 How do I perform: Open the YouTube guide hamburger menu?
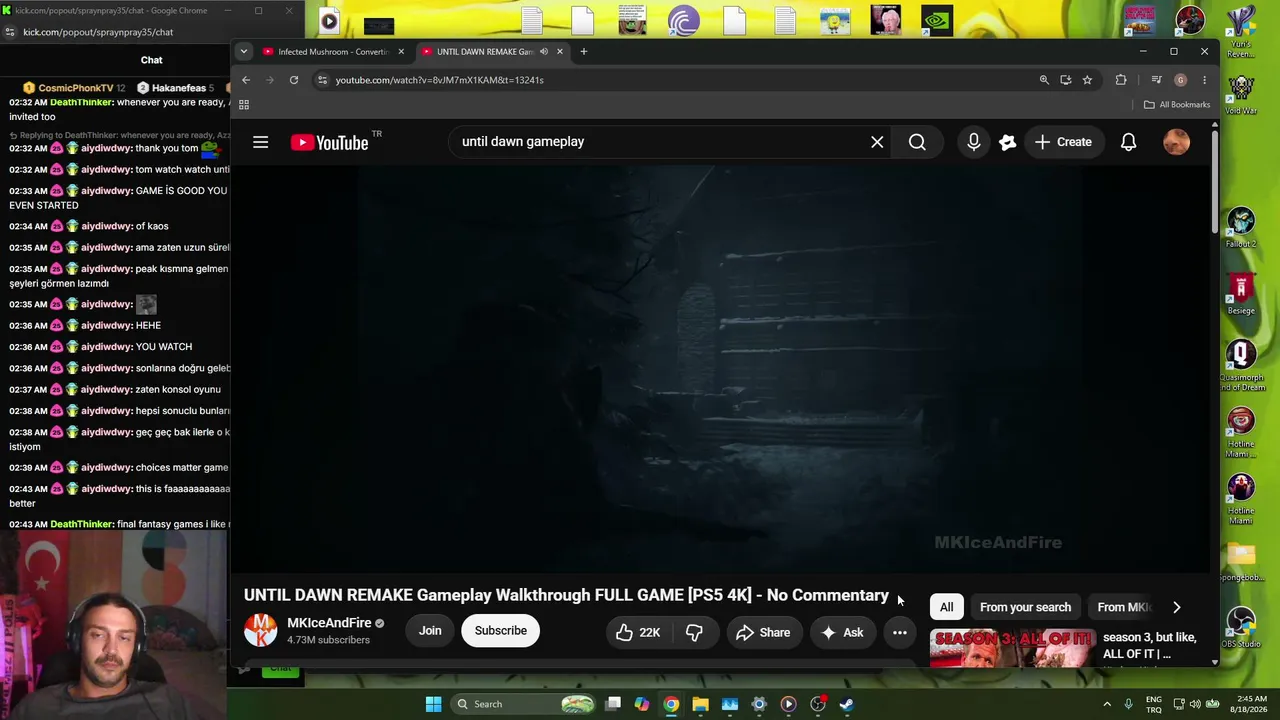(260, 142)
